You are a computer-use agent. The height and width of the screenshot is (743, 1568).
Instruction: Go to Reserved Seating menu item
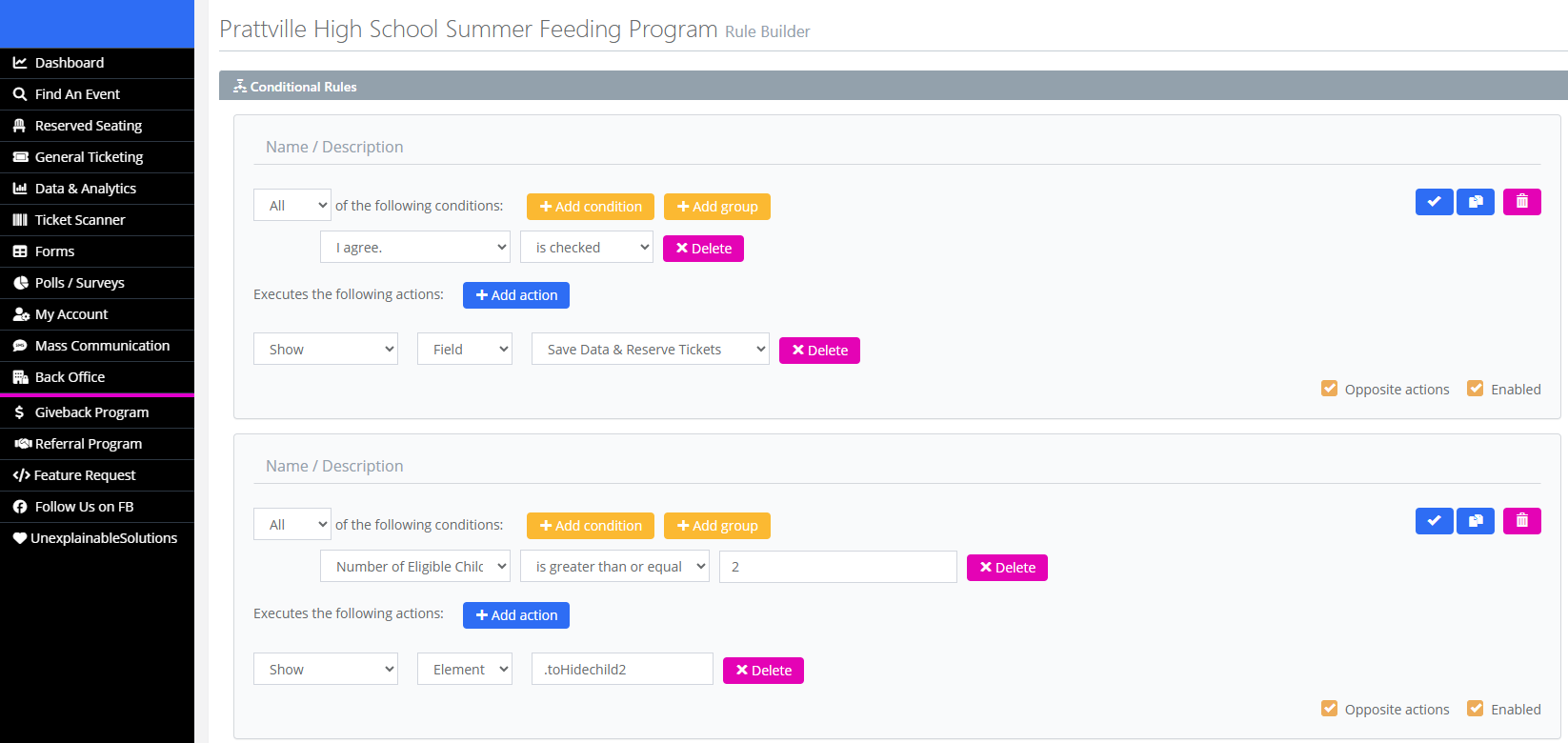89,126
